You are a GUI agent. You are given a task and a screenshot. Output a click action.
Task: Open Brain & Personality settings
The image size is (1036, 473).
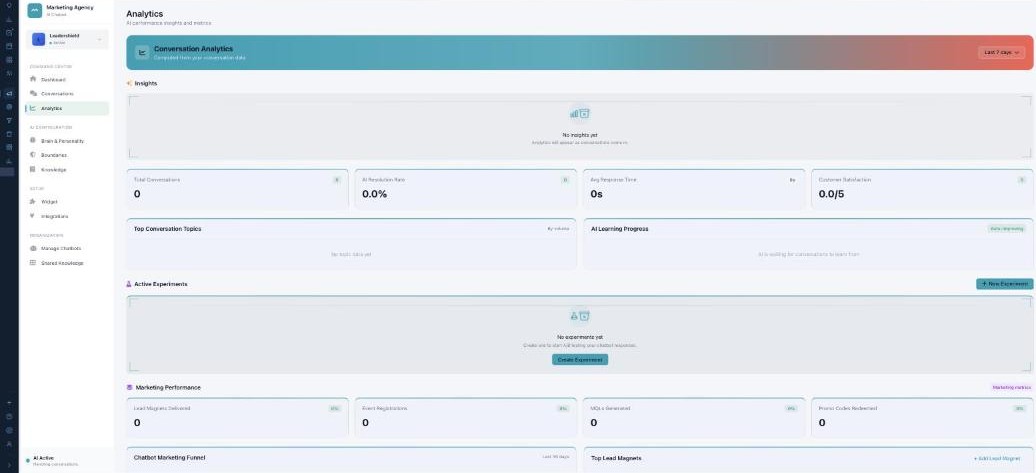click(67, 141)
